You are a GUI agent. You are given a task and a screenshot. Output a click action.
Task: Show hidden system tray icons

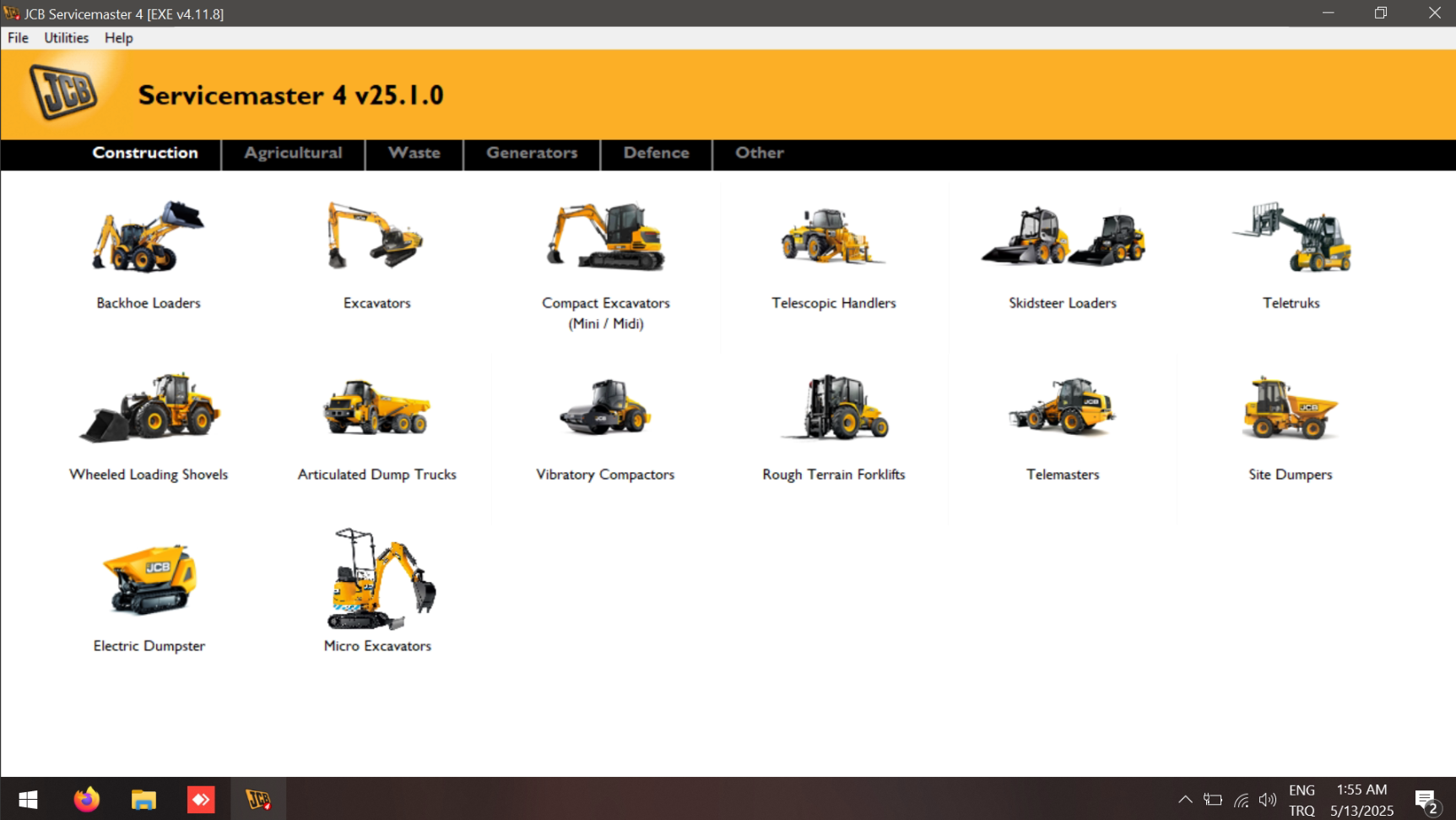(x=1185, y=799)
